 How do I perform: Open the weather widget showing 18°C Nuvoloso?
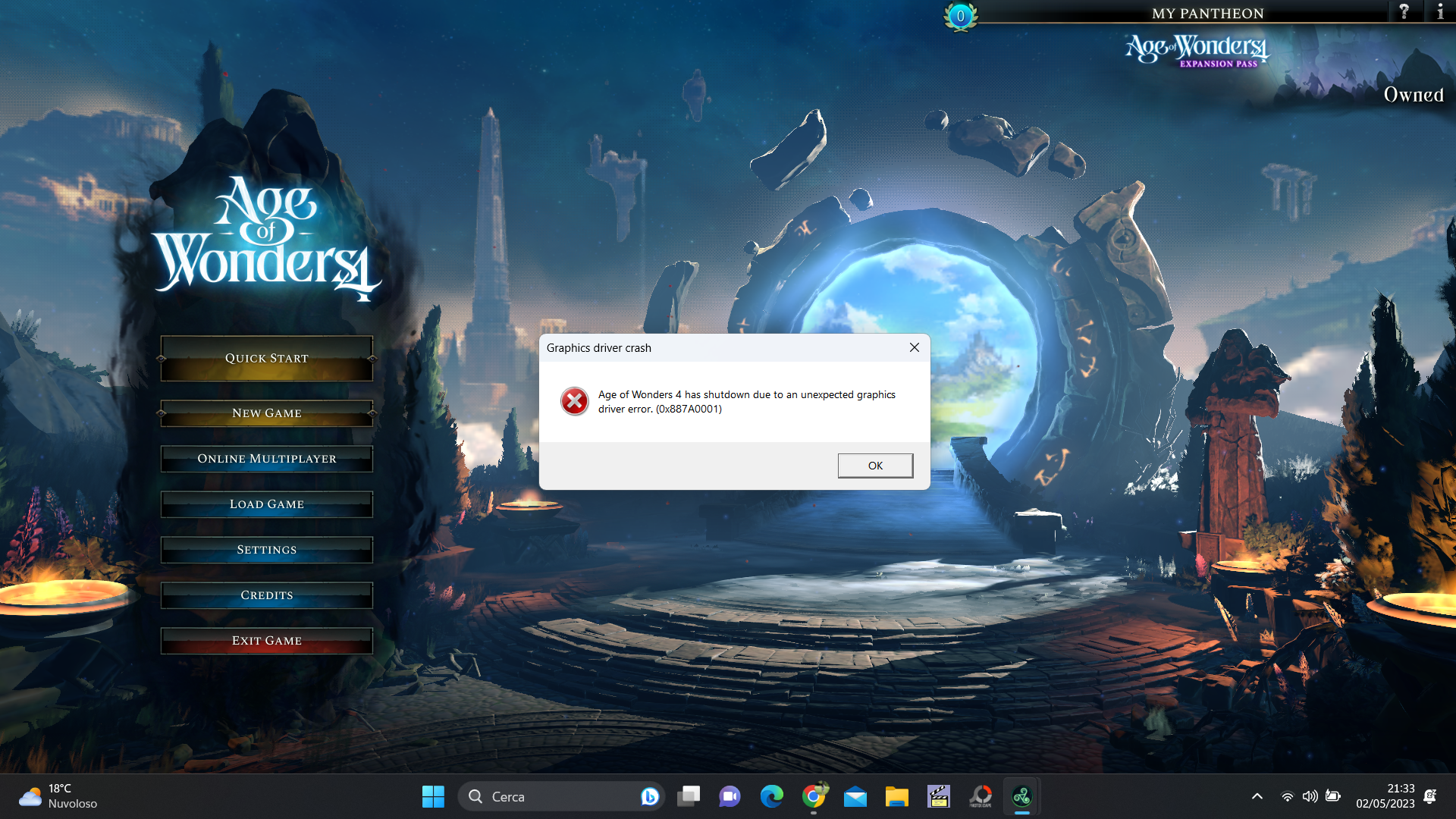(58, 796)
